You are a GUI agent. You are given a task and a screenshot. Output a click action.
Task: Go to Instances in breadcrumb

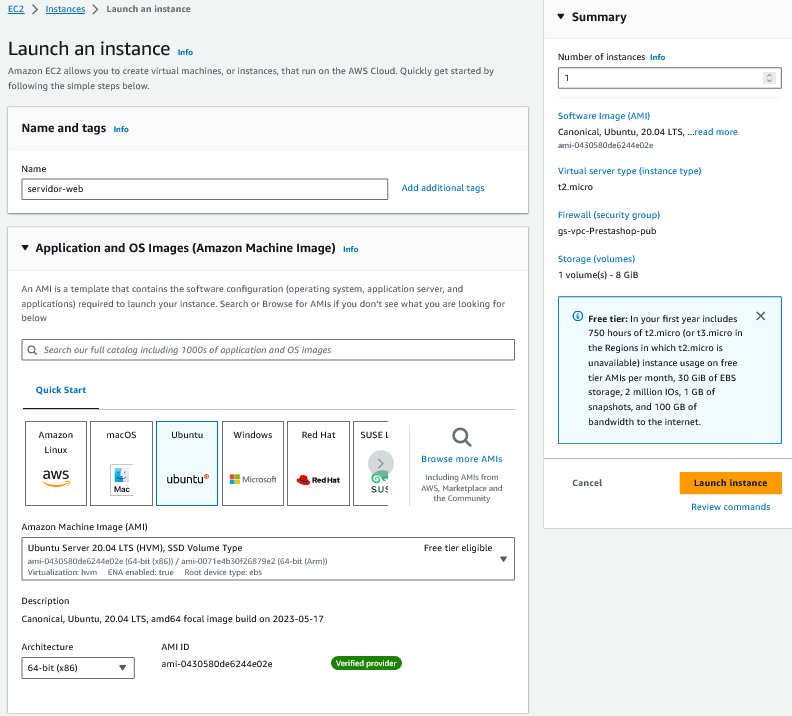(x=65, y=9)
